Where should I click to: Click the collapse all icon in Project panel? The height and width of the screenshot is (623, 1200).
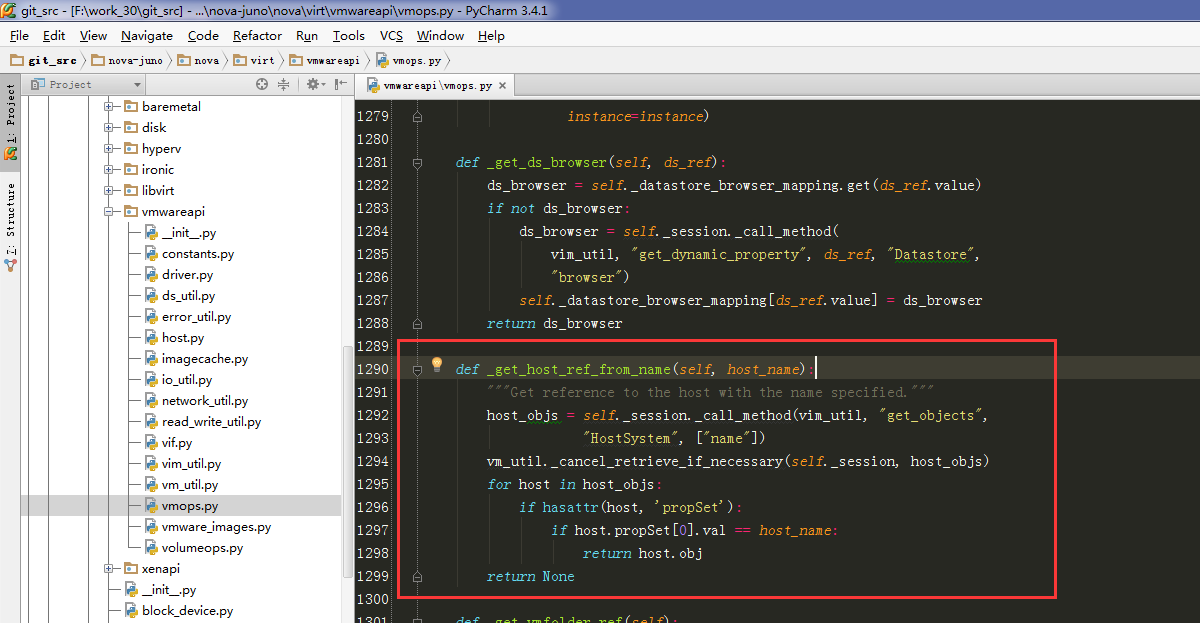click(283, 85)
